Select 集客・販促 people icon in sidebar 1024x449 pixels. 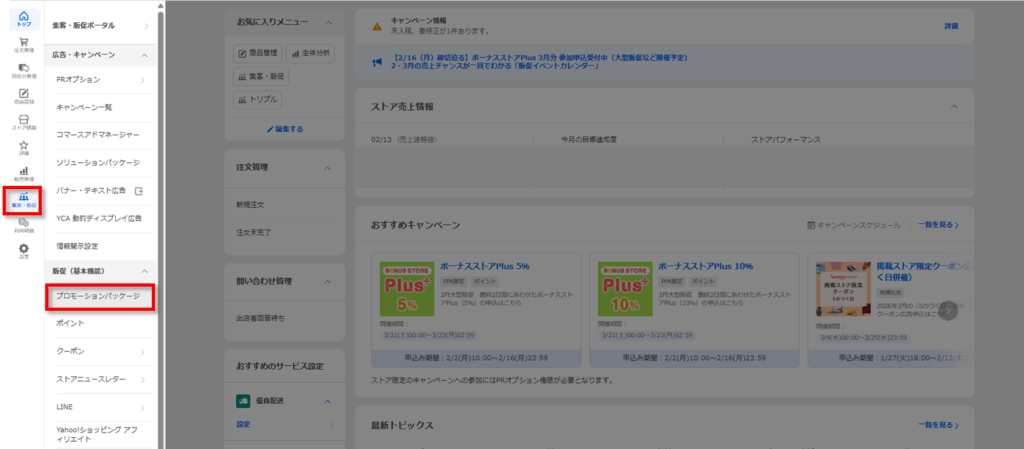coord(24,199)
